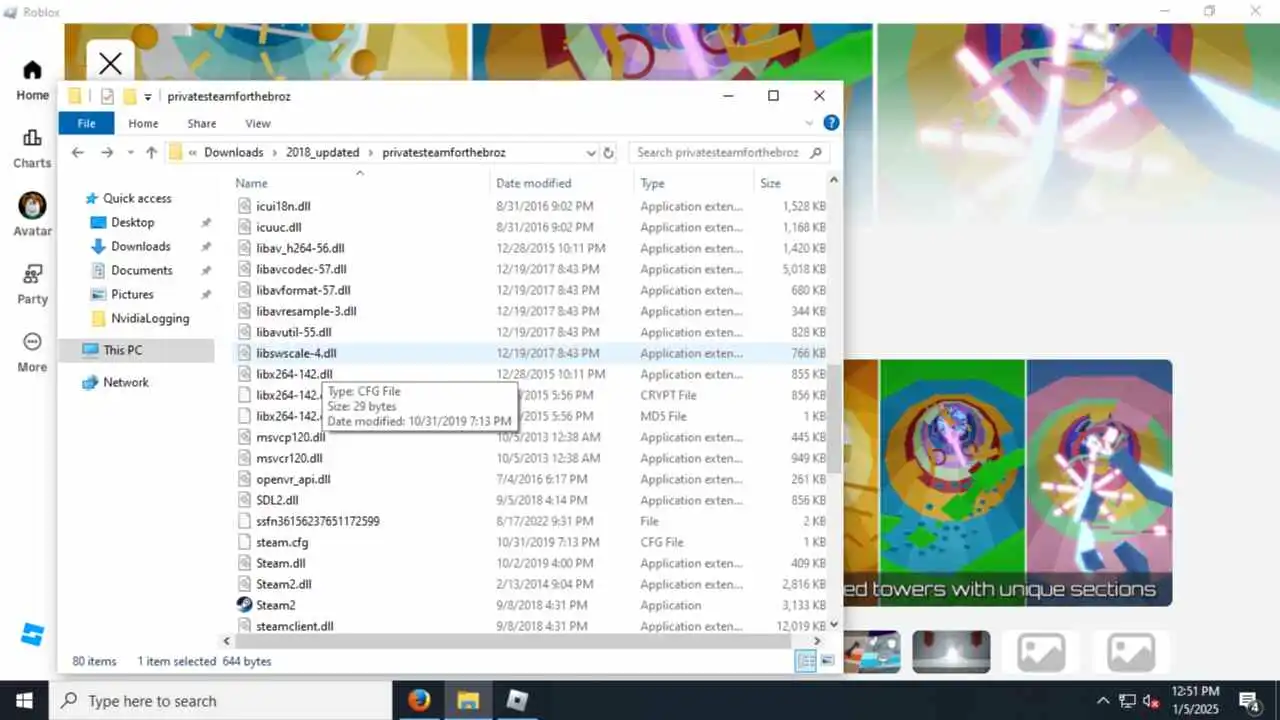Click the 2018_updated breadcrumb segment

[322, 153]
